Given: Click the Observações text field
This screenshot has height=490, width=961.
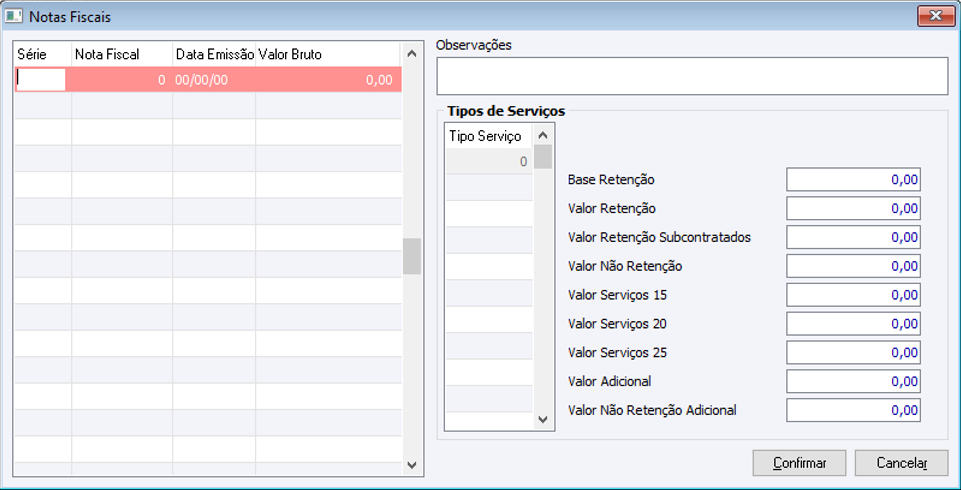Looking at the screenshot, I should 692,76.
